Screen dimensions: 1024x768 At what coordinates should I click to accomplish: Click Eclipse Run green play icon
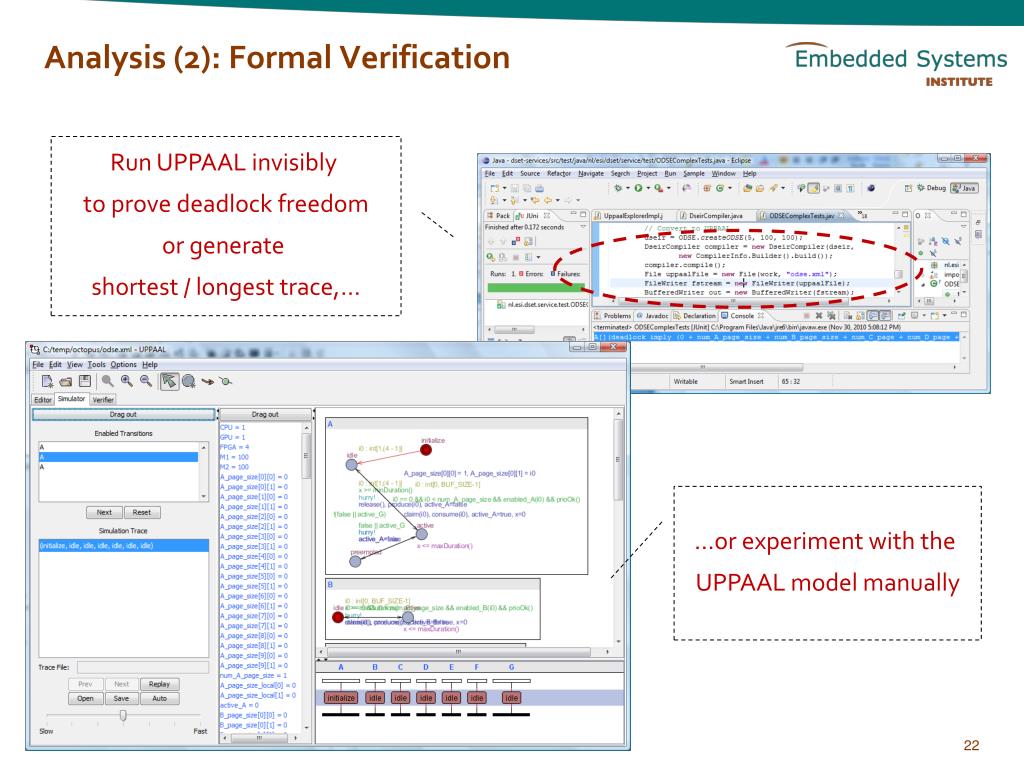coord(638,188)
